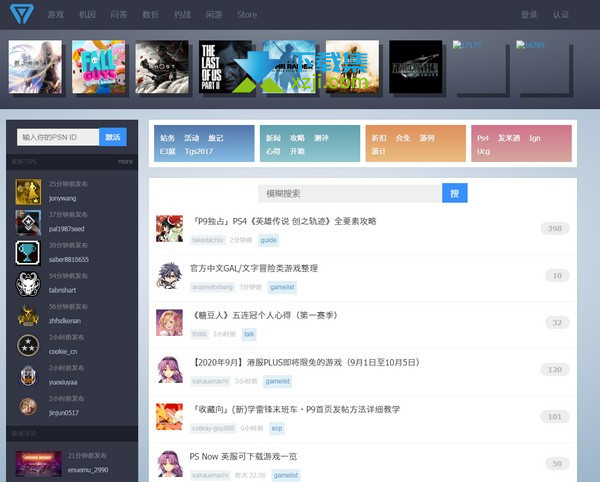The image size is (600, 482).
Task: Open post 官方中文GAL/文字冒险类游戏整理
Action: (254, 268)
